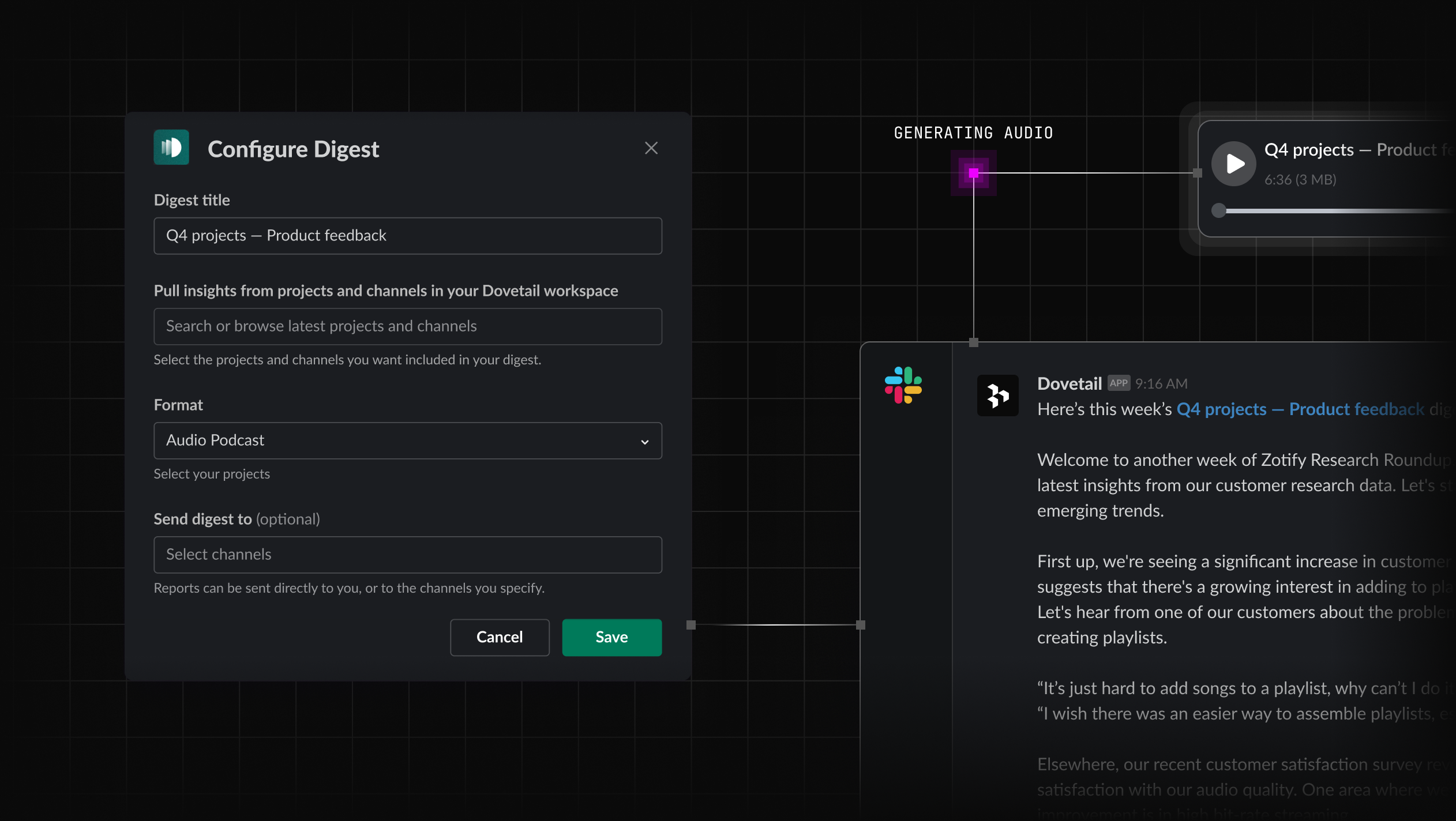Screen dimensions: 1456x821
Task: Click the Dovetail sender name
Action: 1069,383
